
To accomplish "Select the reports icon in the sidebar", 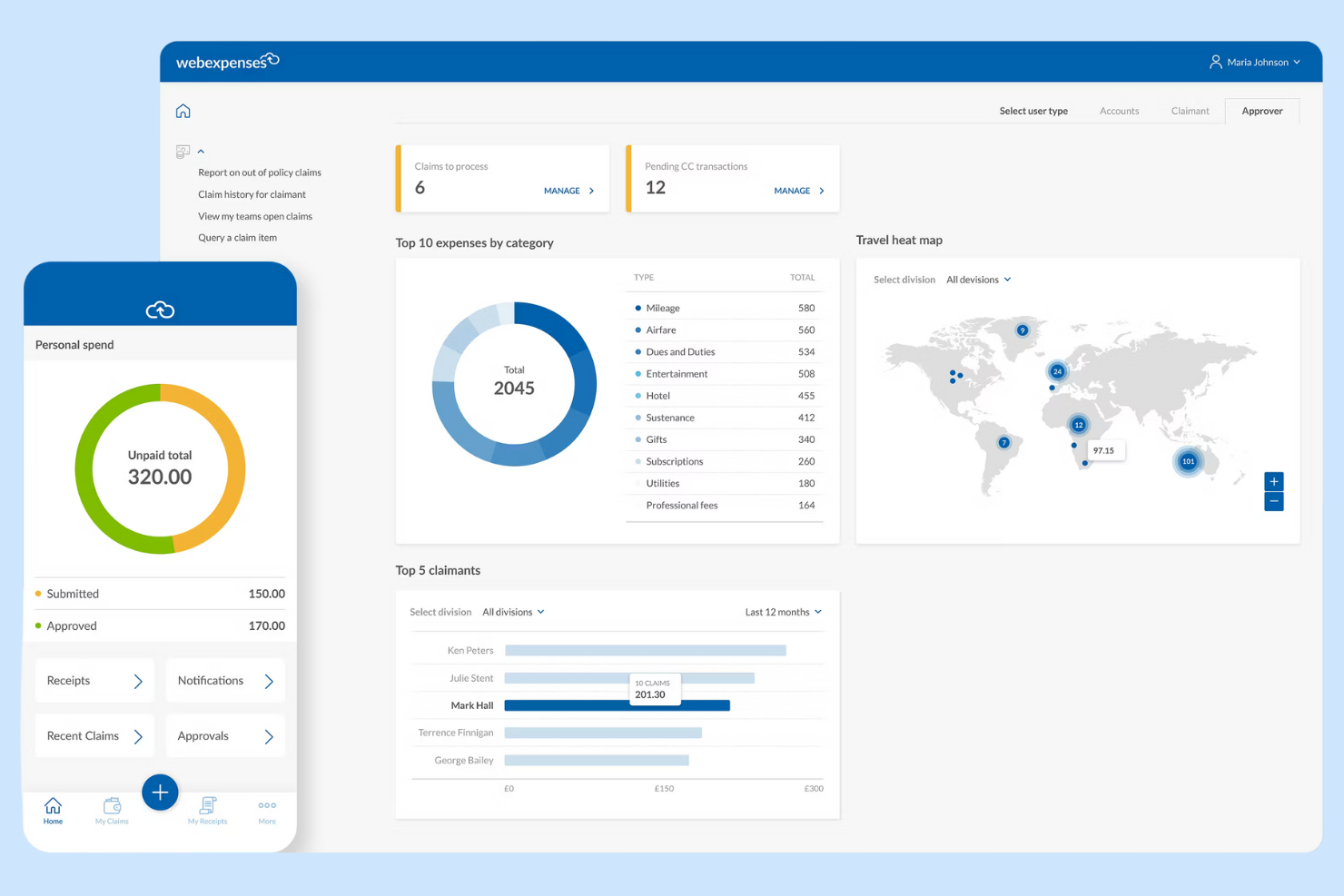I will point(183,151).
